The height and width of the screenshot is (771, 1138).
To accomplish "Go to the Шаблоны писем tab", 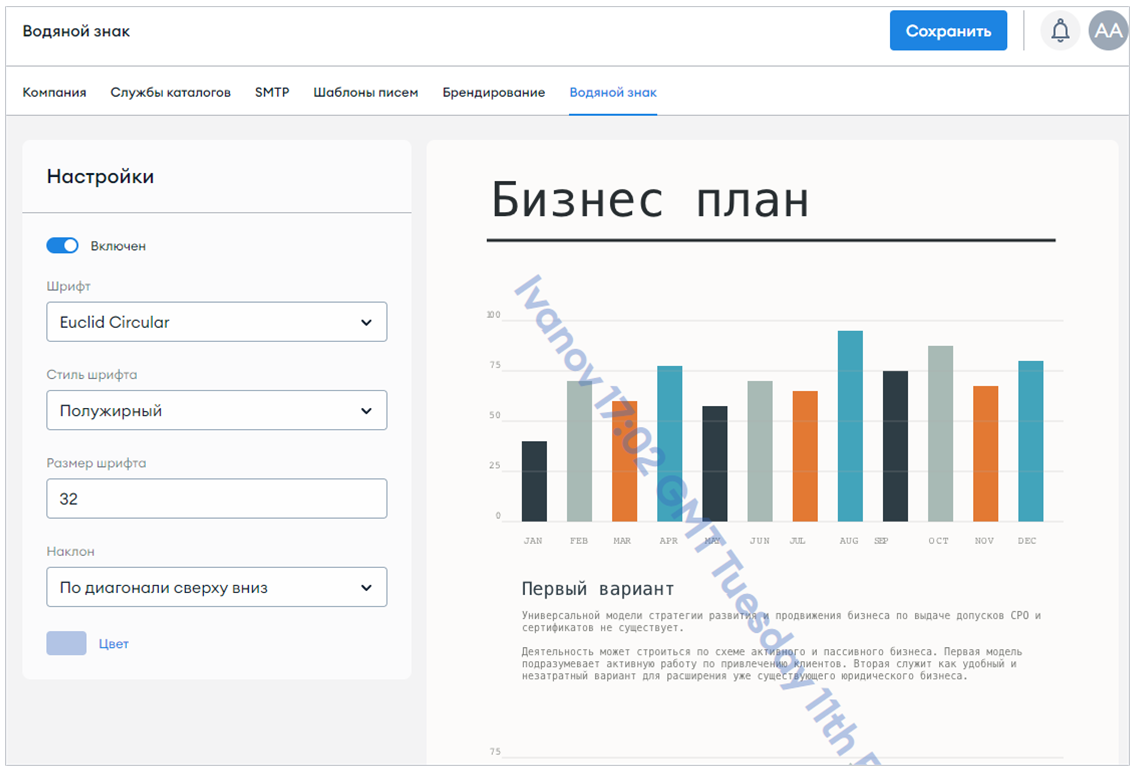I will coord(366,92).
